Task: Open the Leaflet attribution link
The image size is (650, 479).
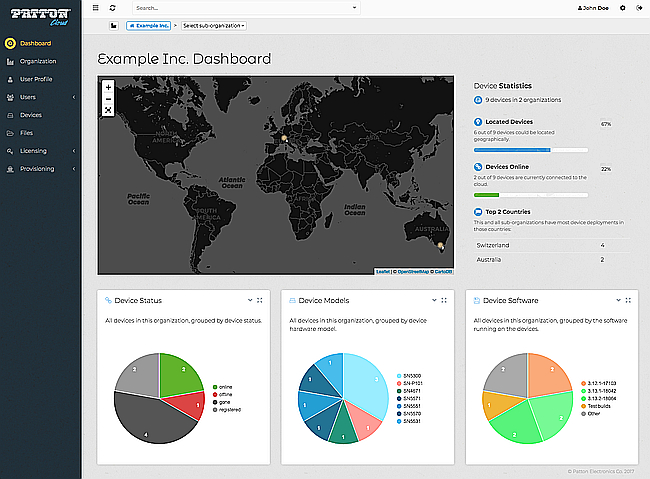Action: pos(383,272)
